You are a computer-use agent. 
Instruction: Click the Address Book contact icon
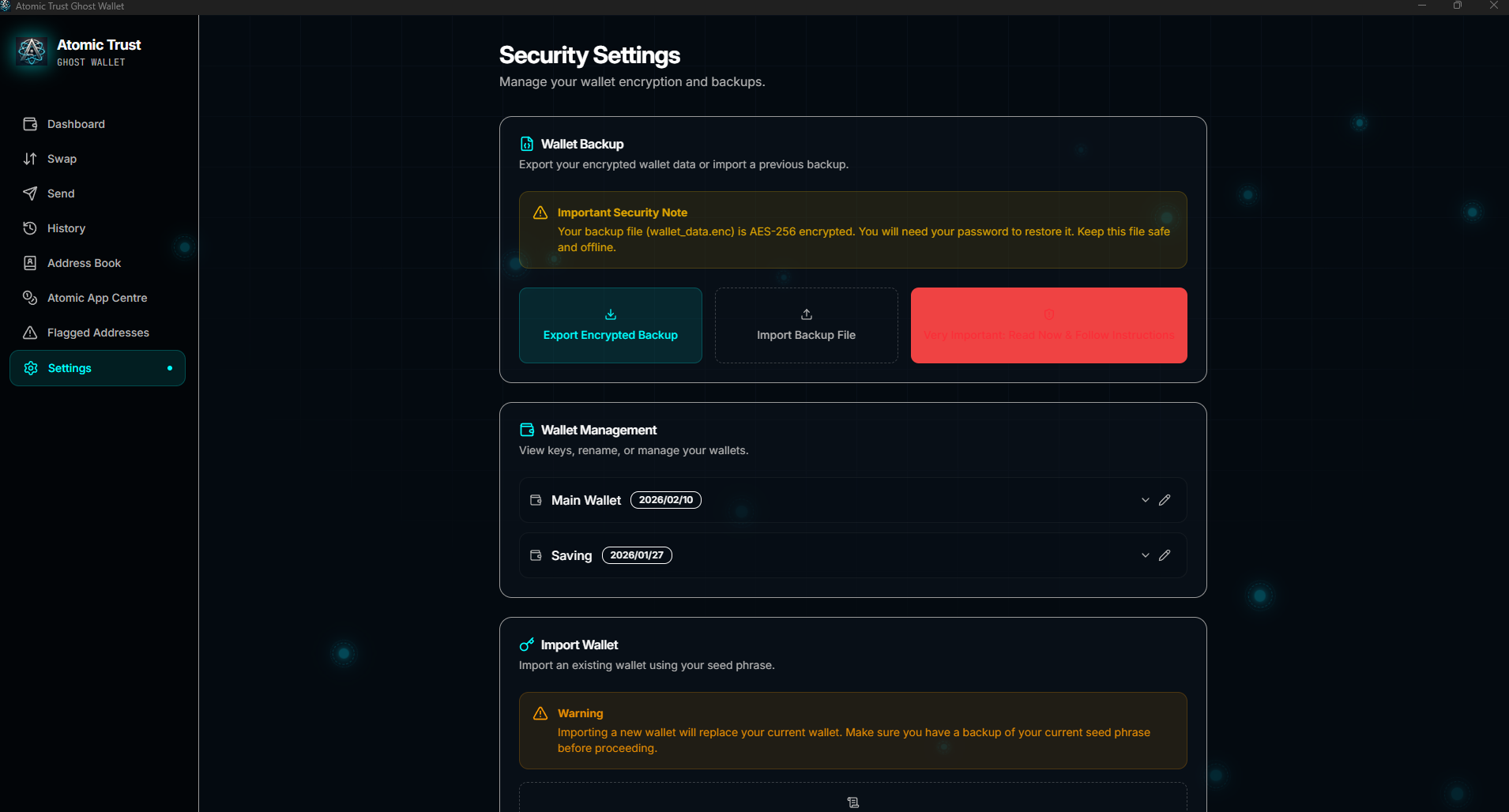30,263
